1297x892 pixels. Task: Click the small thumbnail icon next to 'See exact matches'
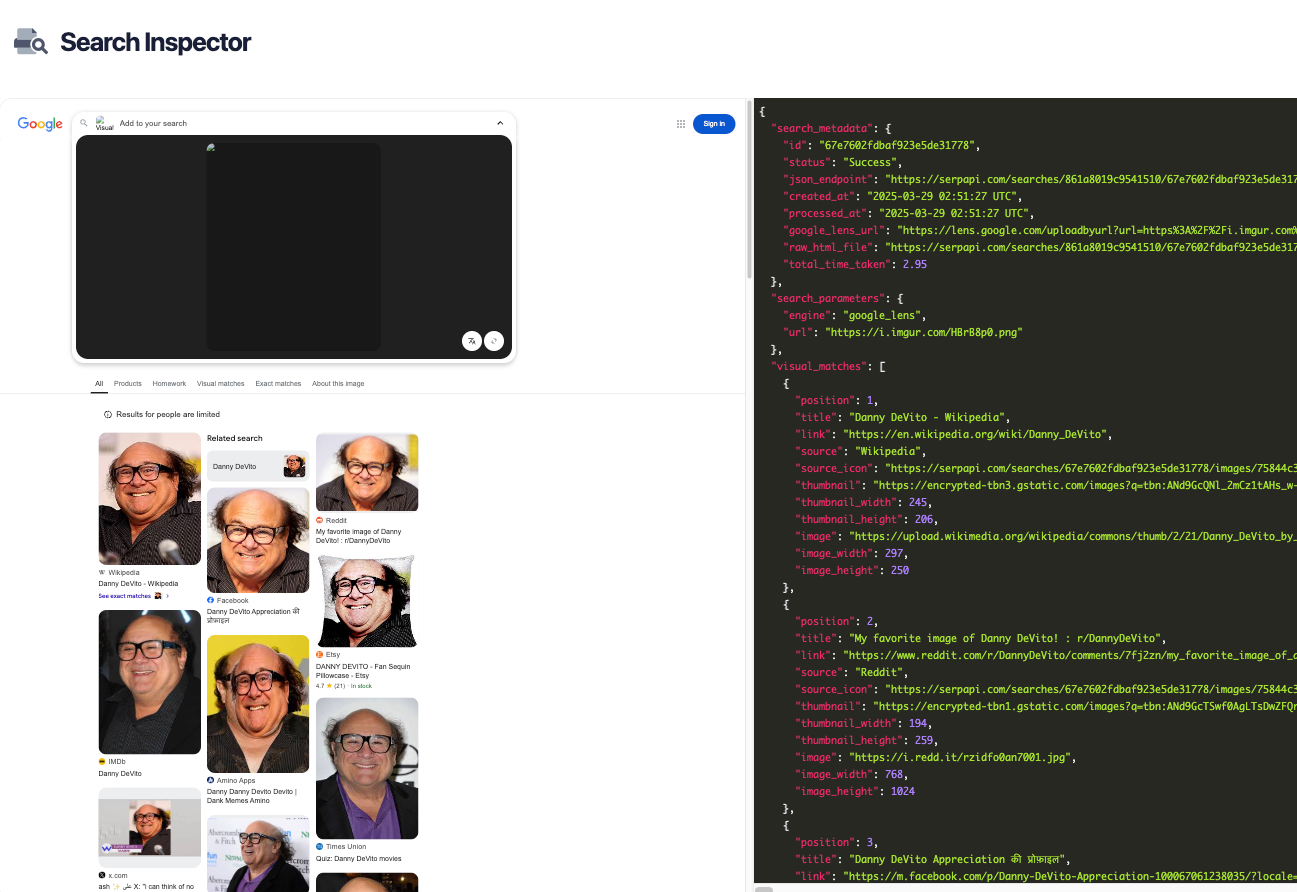[x=158, y=596]
